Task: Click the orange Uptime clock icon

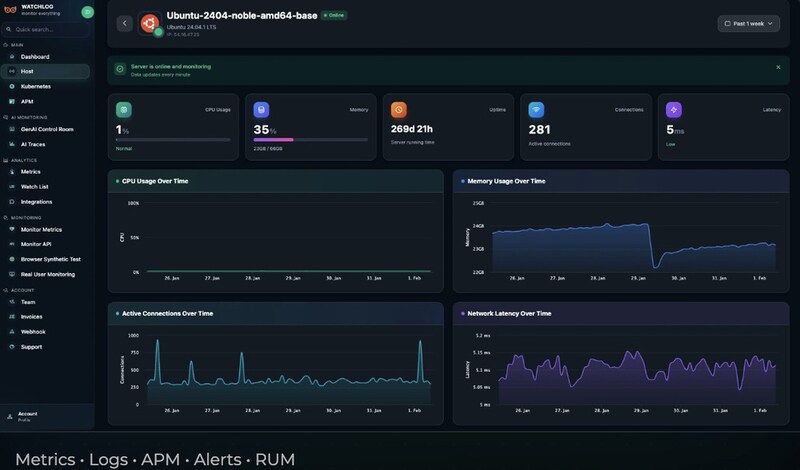Action: coord(398,110)
